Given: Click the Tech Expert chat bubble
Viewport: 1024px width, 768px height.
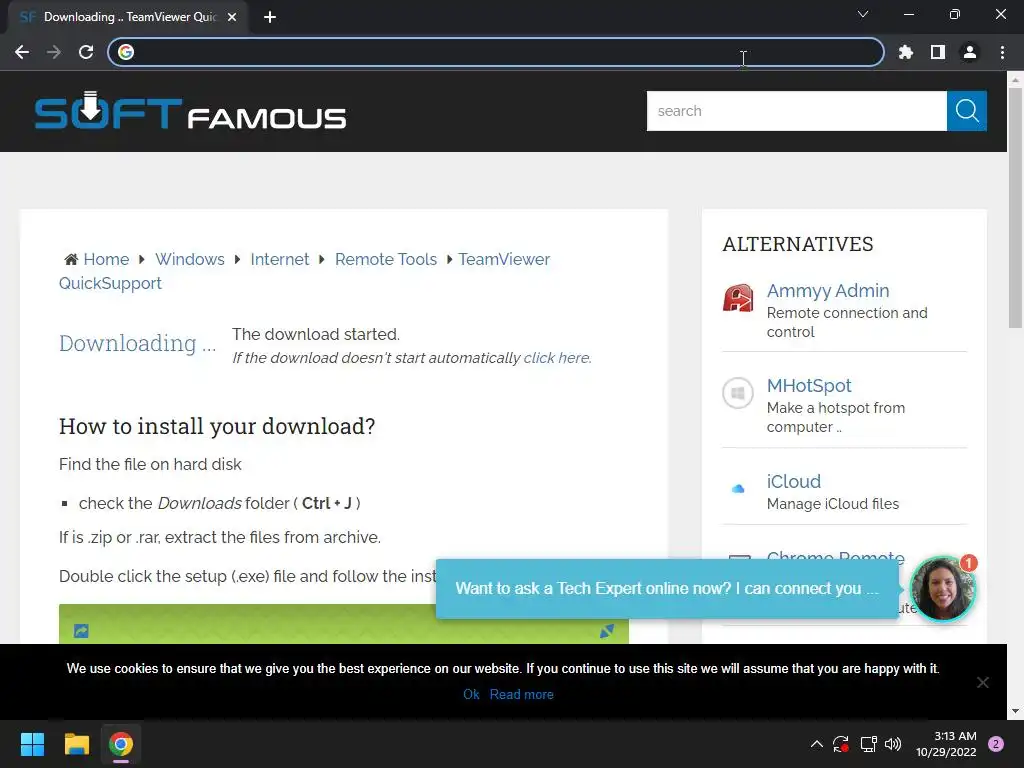Looking at the screenshot, I should point(667,588).
